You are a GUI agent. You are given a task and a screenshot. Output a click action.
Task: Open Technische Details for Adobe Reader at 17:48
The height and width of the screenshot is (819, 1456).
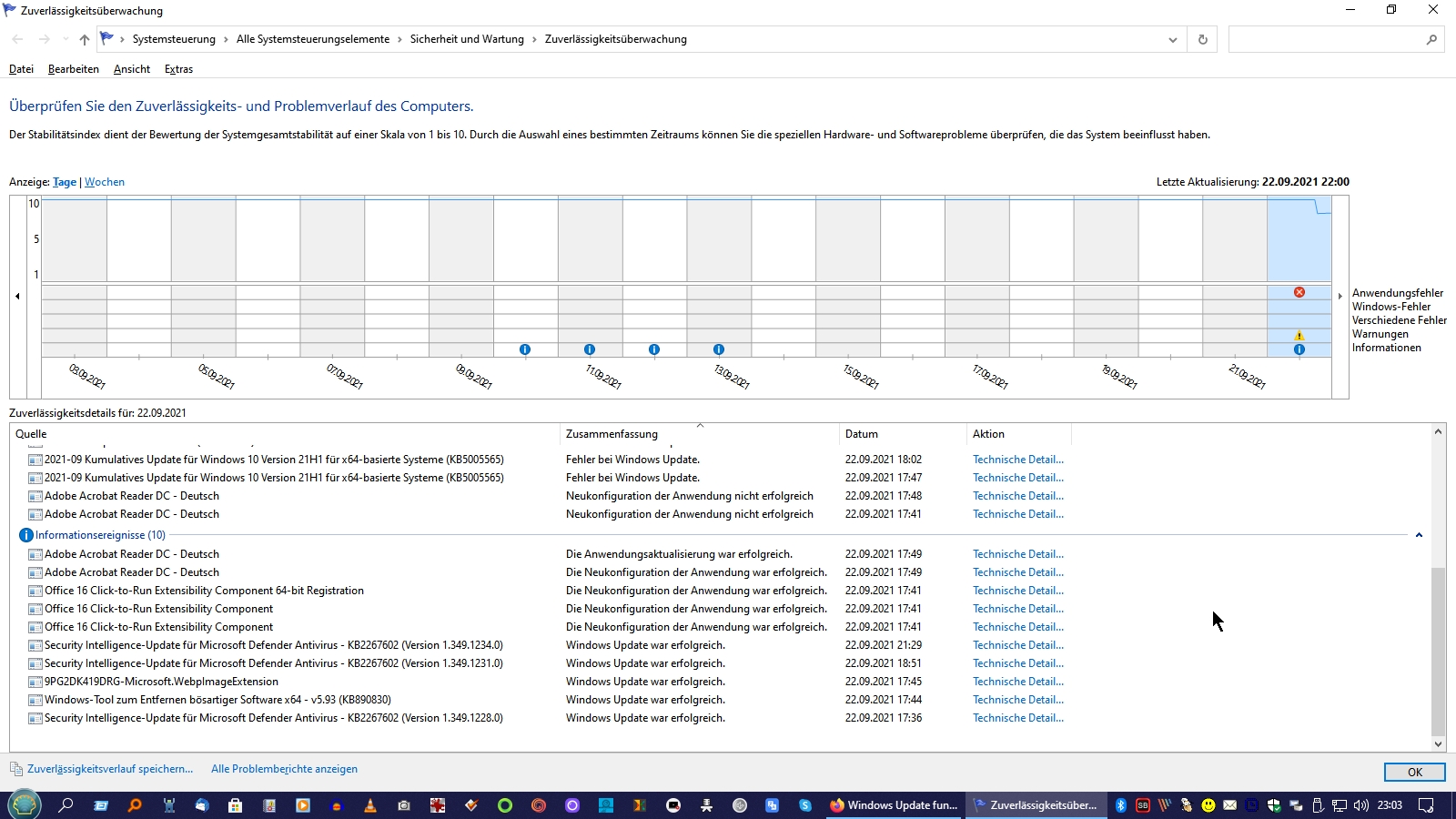coord(1018,496)
